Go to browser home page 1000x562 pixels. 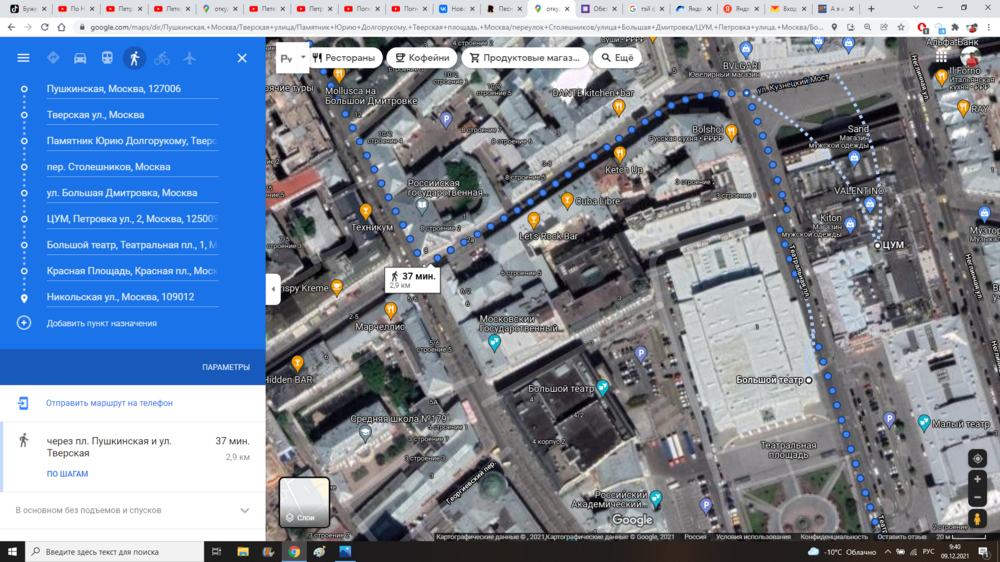coord(61,27)
